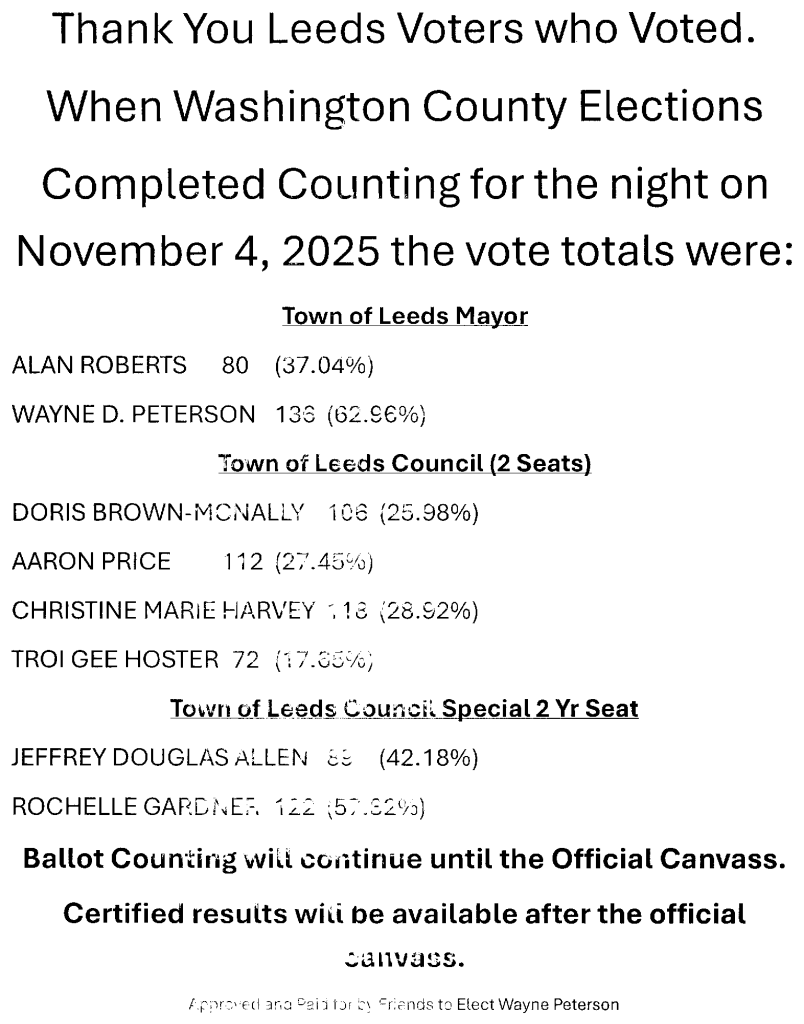The width and height of the screenshot is (804, 1024).
Task: Click Doris Brown-McNally's 25.98% percentage
Action: [429, 513]
